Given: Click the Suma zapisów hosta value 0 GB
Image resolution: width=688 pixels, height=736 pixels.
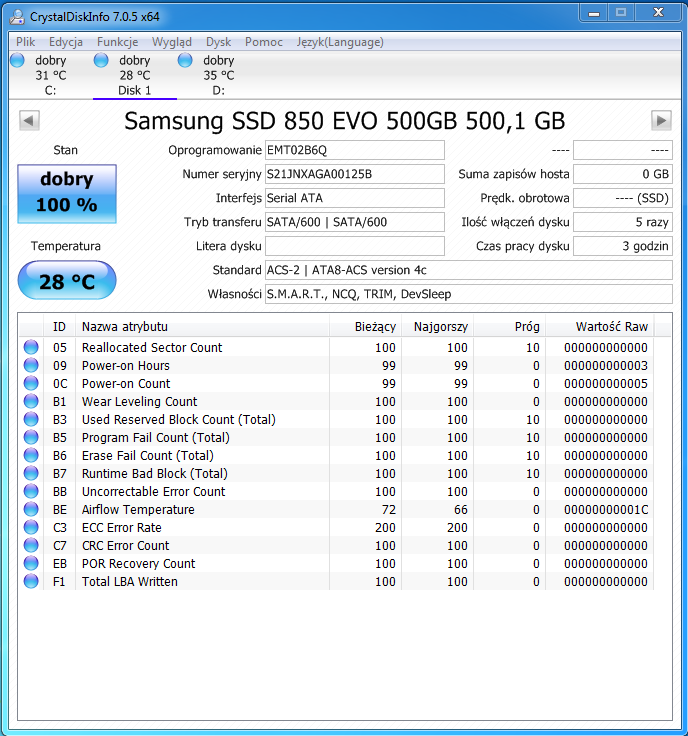Looking at the screenshot, I should [623, 174].
